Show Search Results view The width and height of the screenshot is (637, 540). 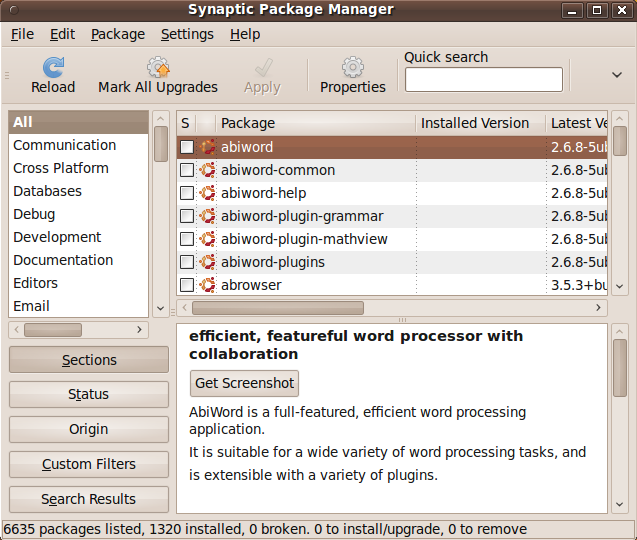(89, 499)
